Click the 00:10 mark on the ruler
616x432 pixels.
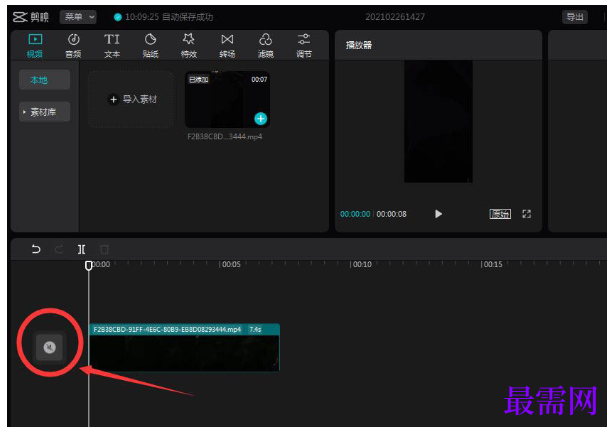click(x=361, y=264)
